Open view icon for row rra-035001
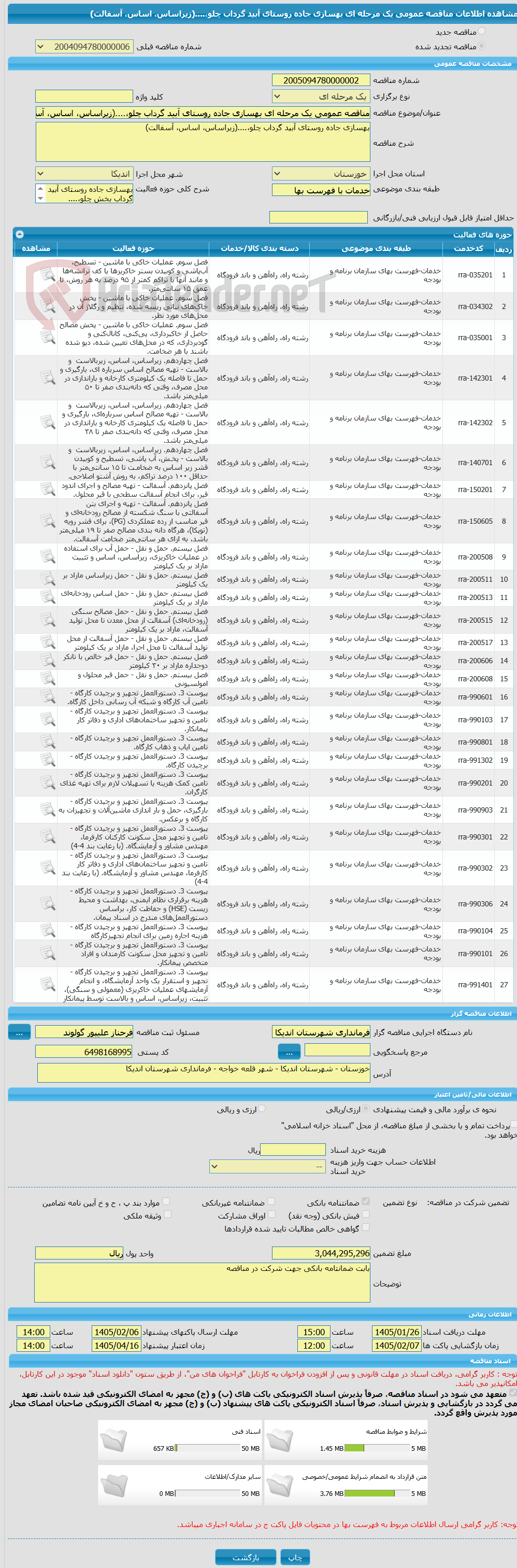 pos(48,338)
